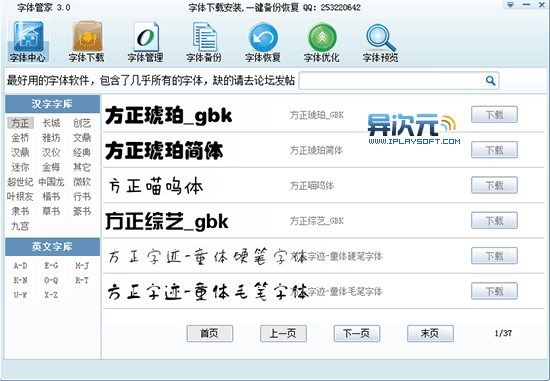Select the 楷书 font category
This screenshot has height=381, width=550.
(x=51, y=196)
